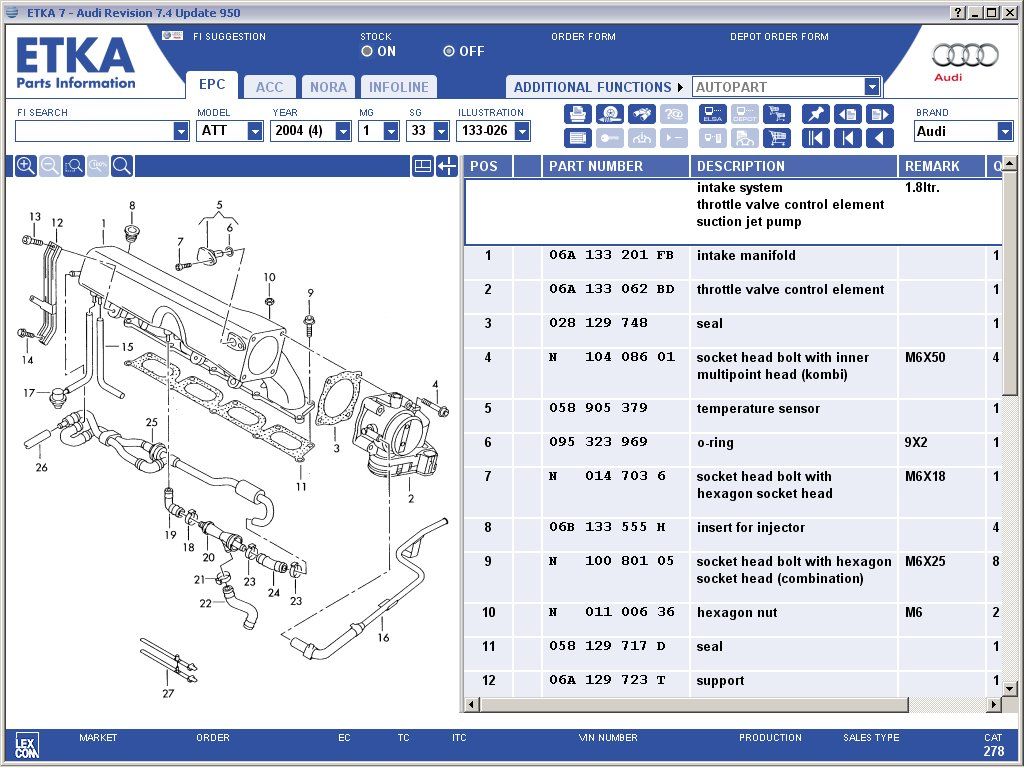Click the greyed-out question mark email icon

673,114
